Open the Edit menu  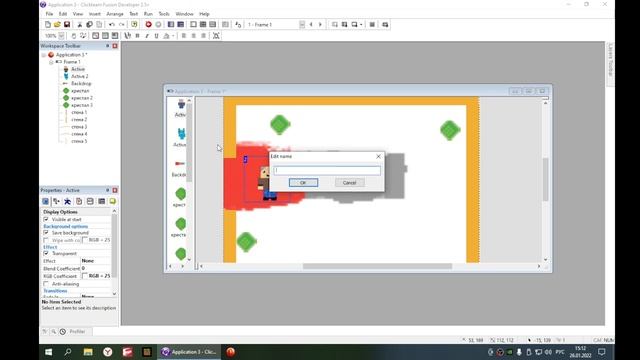point(63,14)
